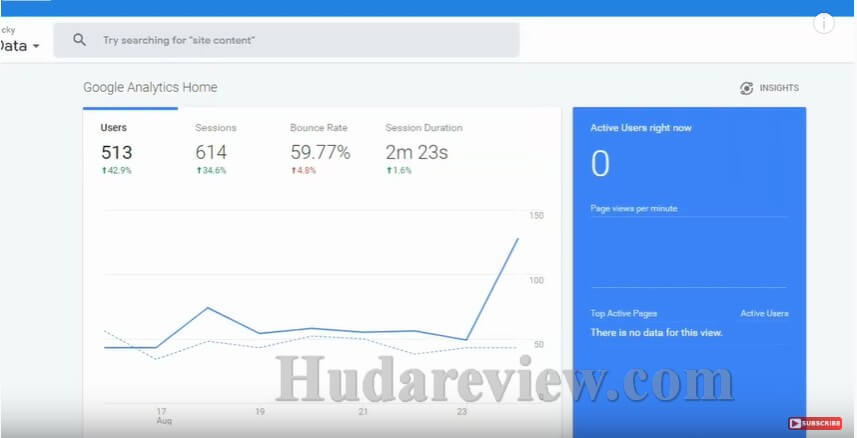Click the 23 date axis label
Viewport: 857px width, 438px height.
pos(462,411)
